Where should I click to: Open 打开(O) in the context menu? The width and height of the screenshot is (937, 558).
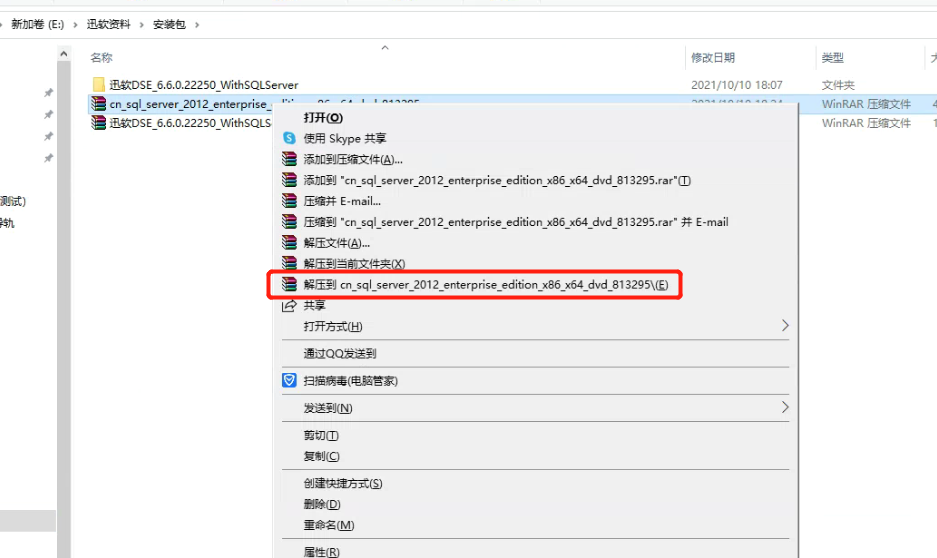click(x=323, y=118)
